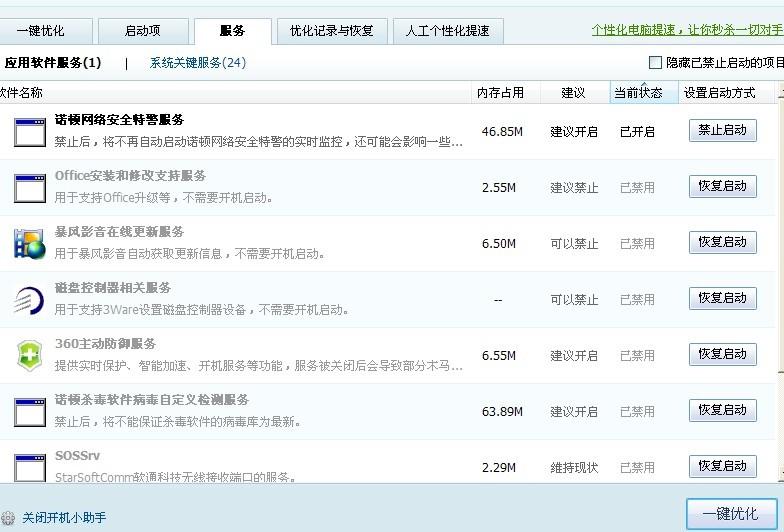Image resolution: width=784 pixels, height=532 pixels.
Task: Click the 设置启动方式 column header
Action: point(726,93)
